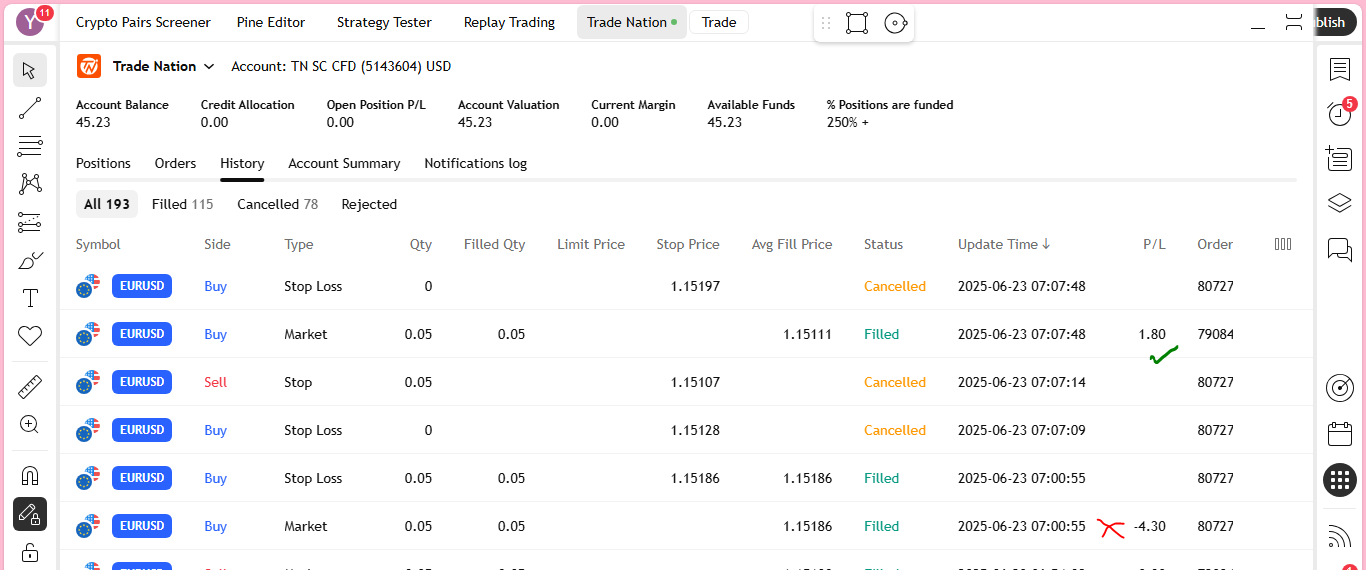Screen dimensions: 1366x570
Task: Expand the Trade Nation broker dropdown
Action: tap(209, 66)
